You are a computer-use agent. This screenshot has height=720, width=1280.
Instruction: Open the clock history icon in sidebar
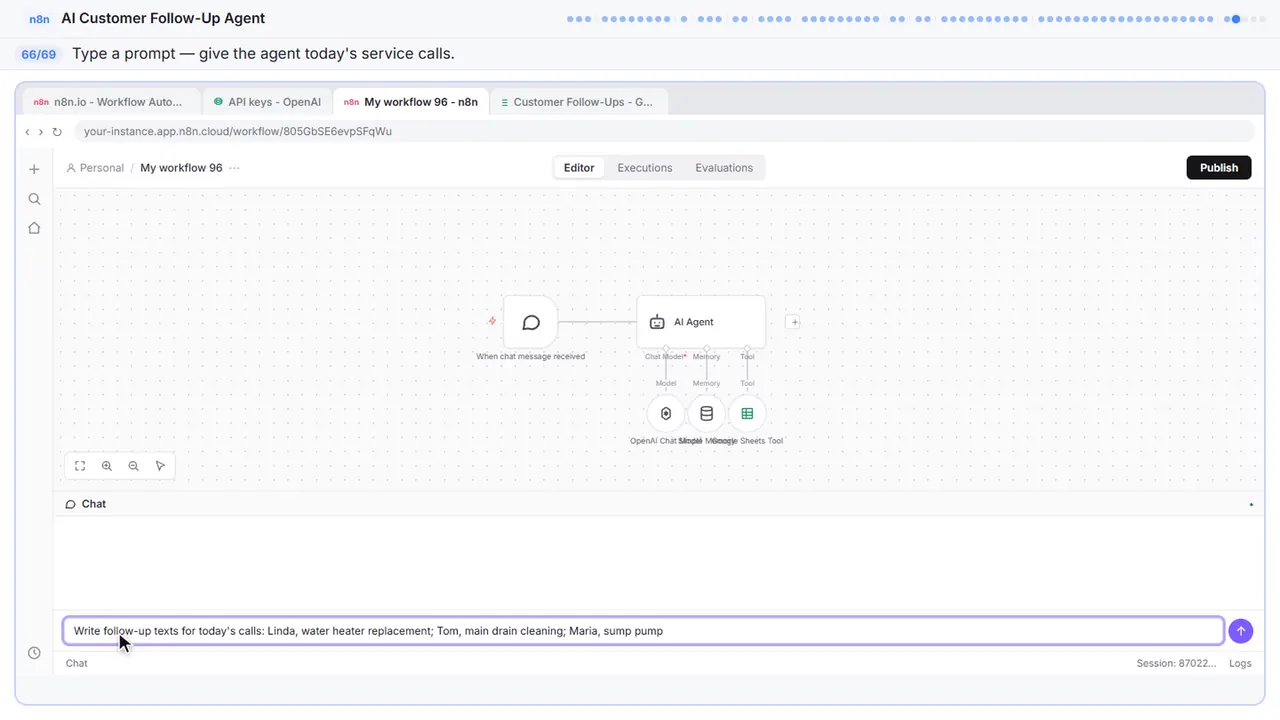click(34, 653)
